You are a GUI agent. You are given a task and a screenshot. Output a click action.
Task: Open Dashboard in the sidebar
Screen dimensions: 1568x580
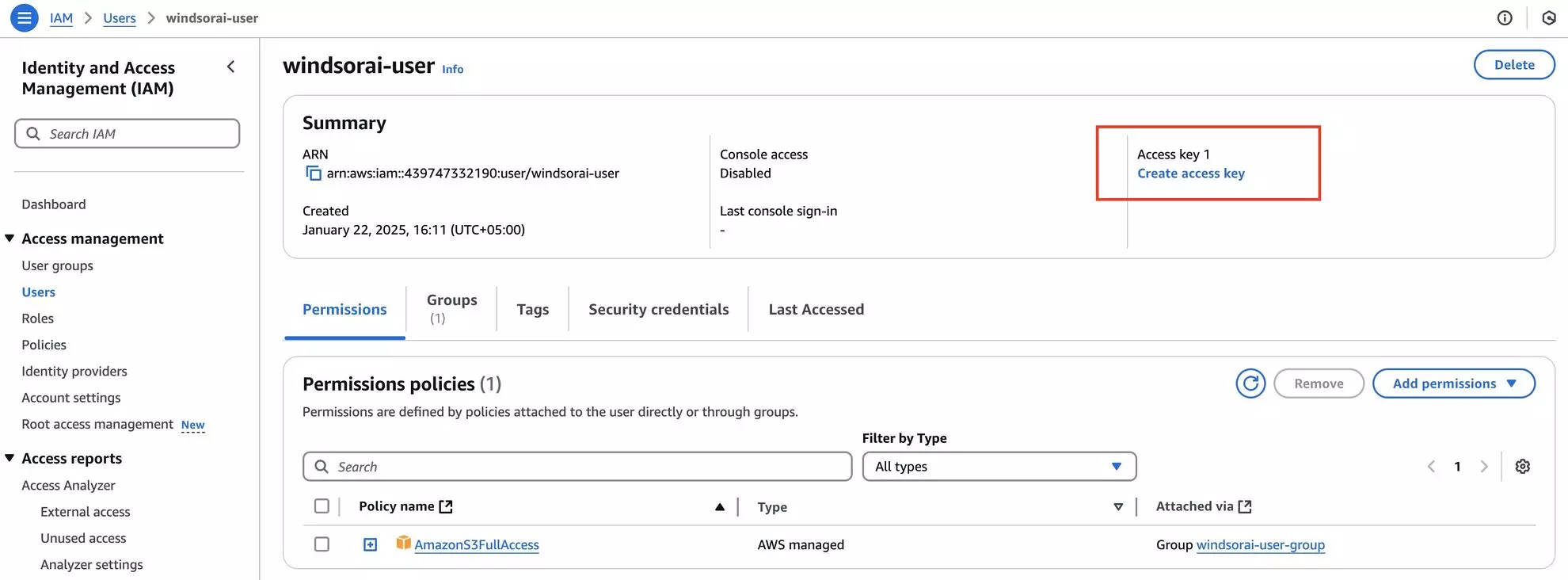coord(54,204)
